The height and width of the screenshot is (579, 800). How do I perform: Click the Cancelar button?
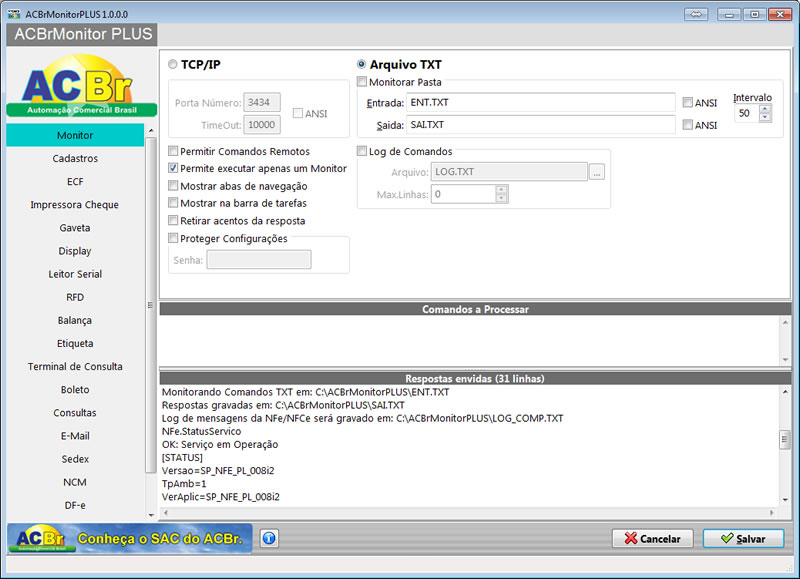[x=653, y=539]
